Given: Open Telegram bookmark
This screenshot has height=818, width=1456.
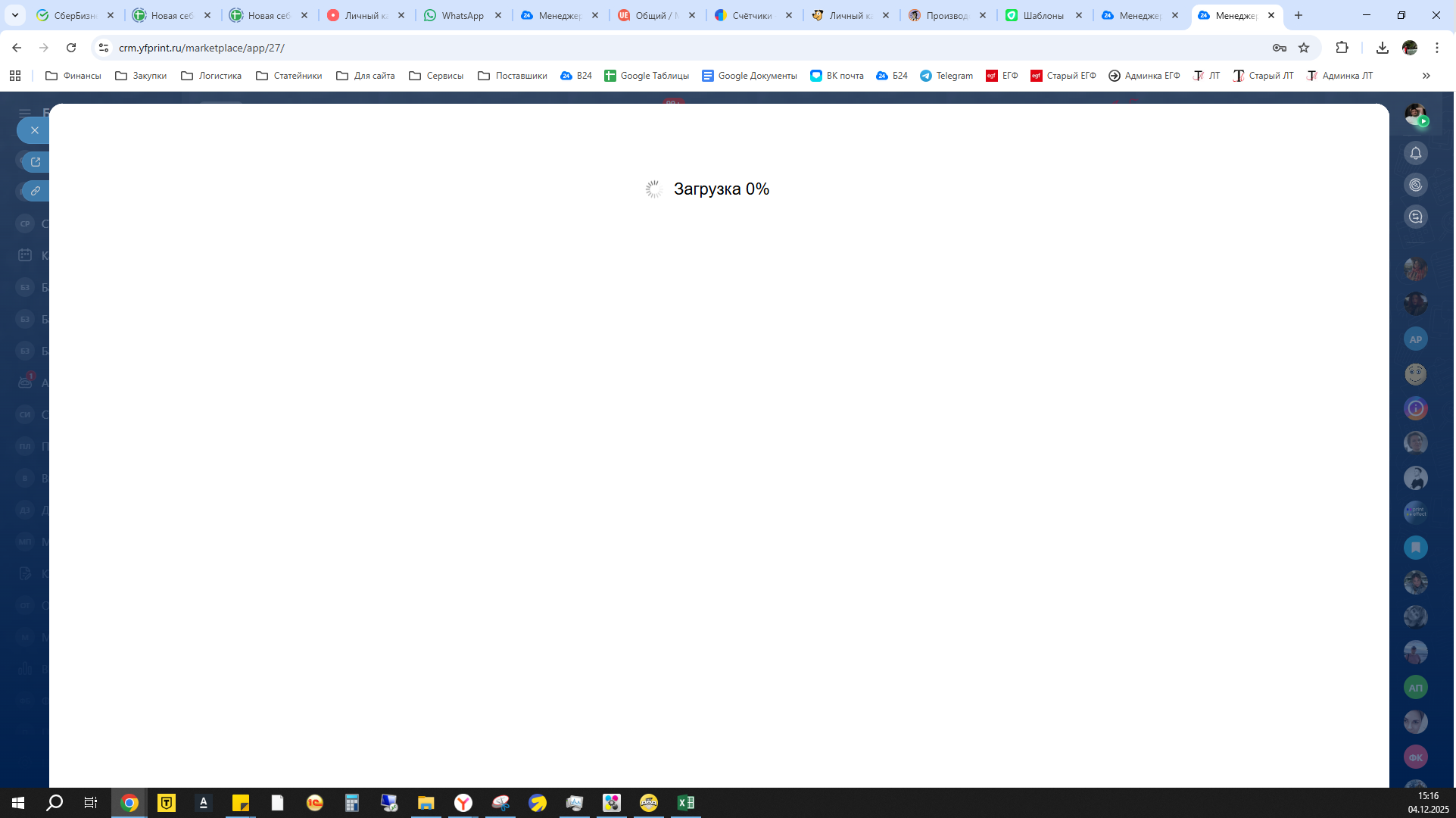Looking at the screenshot, I should 946,76.
